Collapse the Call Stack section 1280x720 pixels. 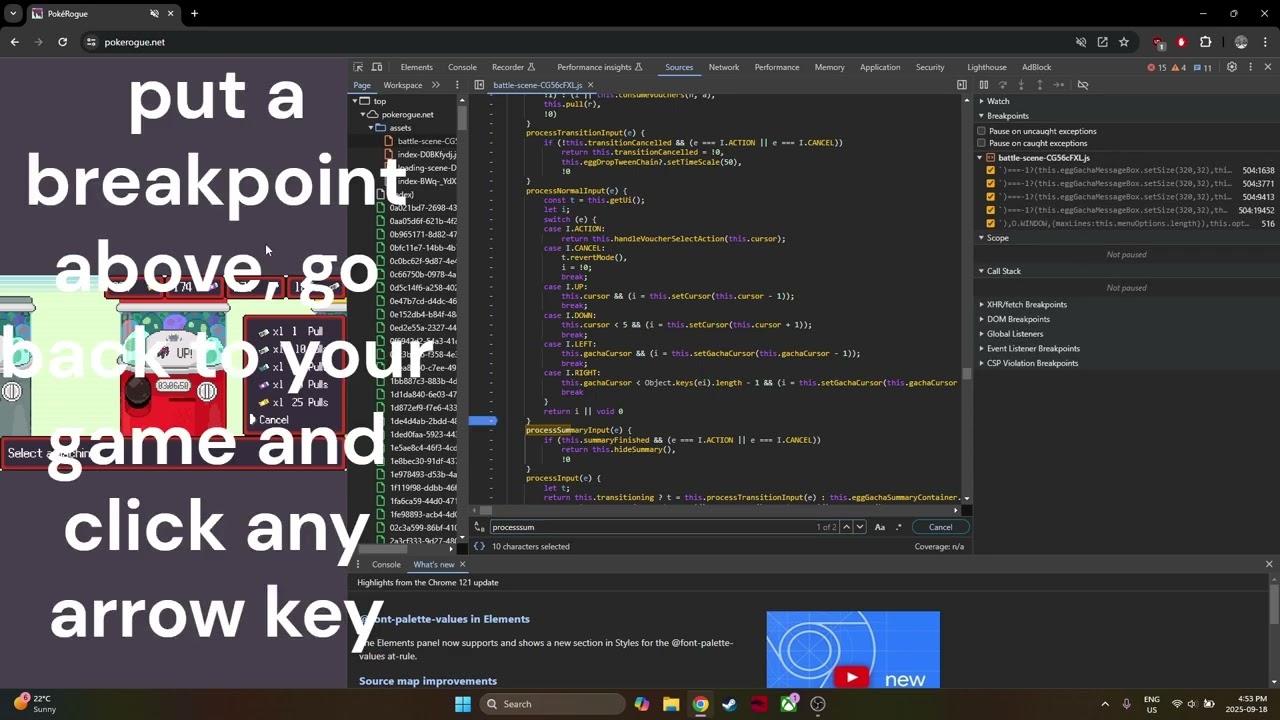[999, 271]
